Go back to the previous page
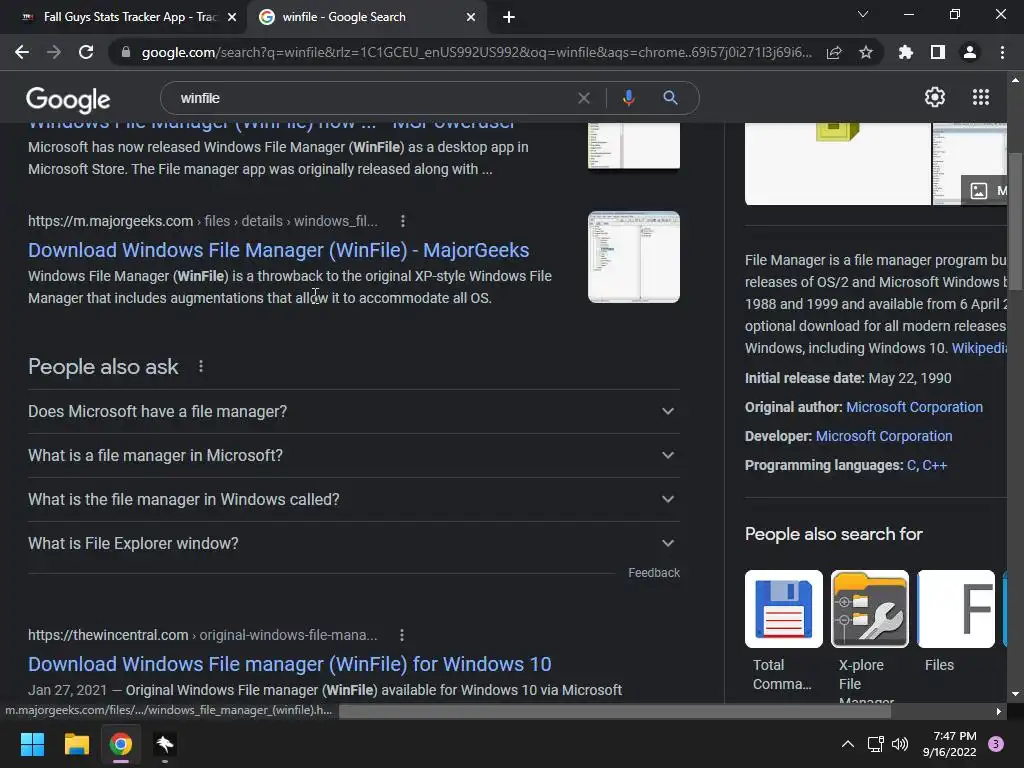The image size is (1024, 768). pos(22,52)
